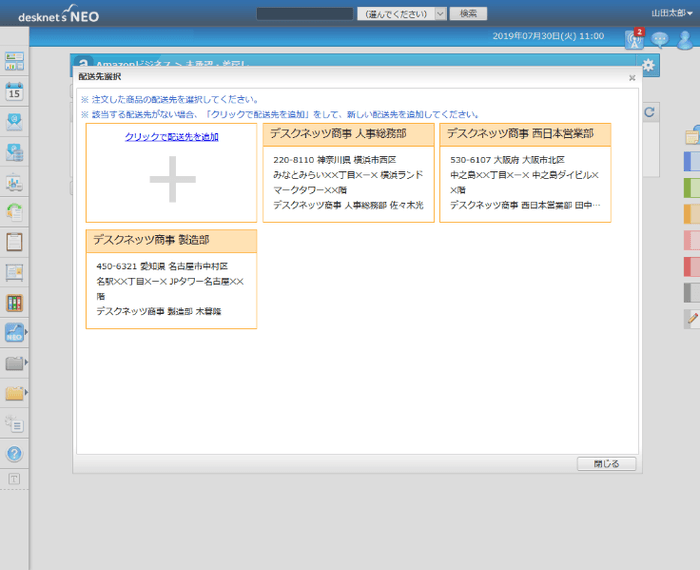The width and height of the screenshot is (700, 570).
Task: Open the notifications antenna icon with badge
Action: click(x=634, y=39)
